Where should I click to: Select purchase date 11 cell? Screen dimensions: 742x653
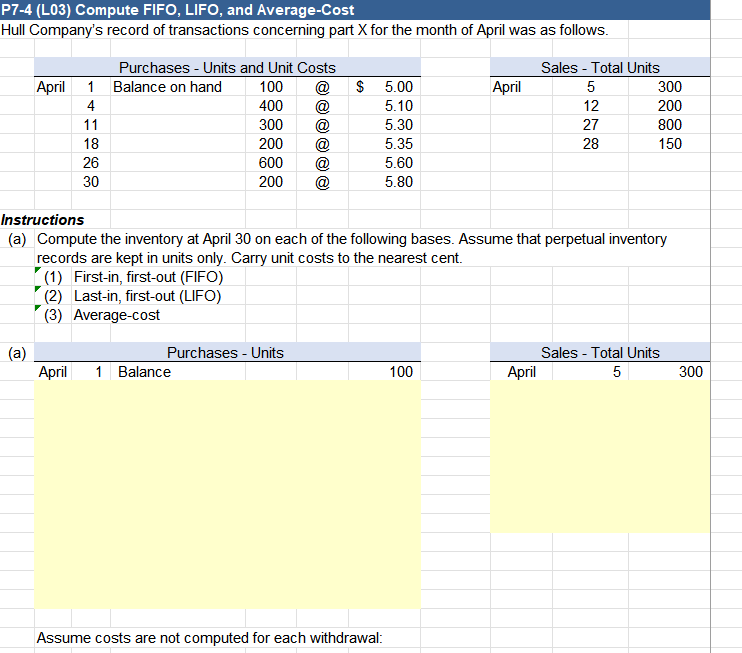point(91,125)
